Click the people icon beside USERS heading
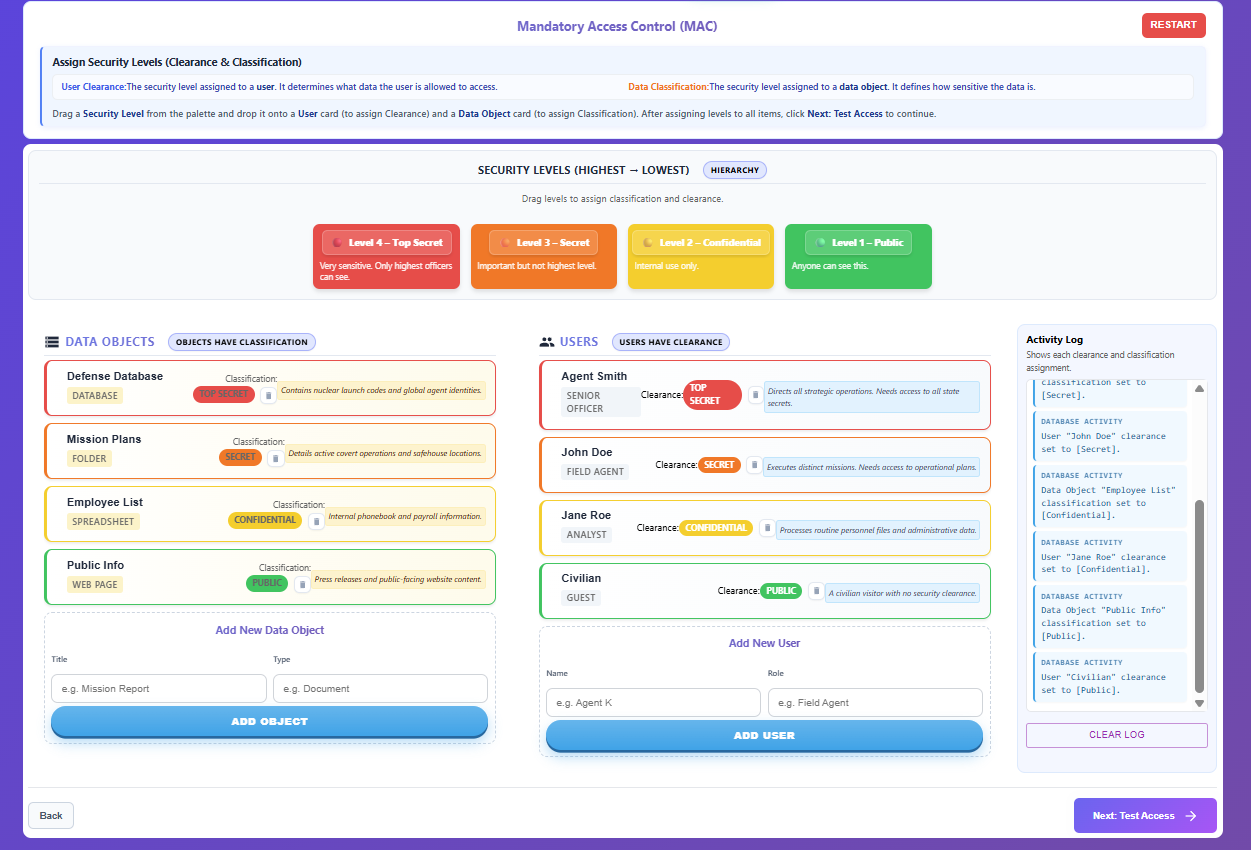 (545, 341)
